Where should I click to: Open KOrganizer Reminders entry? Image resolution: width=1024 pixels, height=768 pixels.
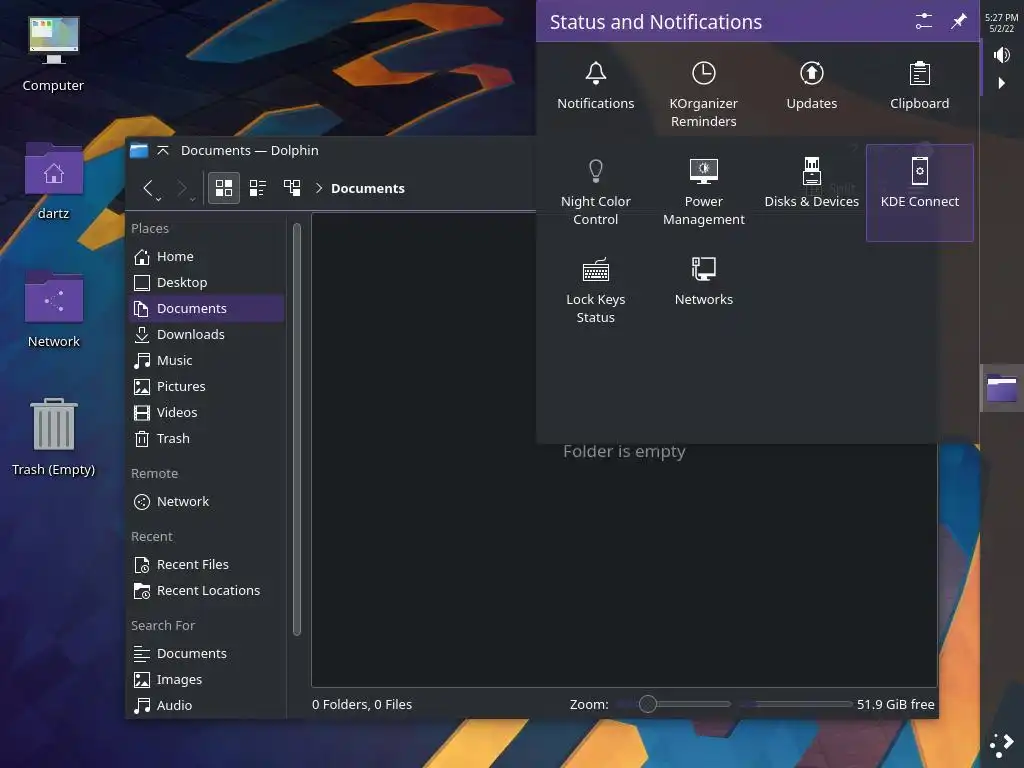[703, 95]
